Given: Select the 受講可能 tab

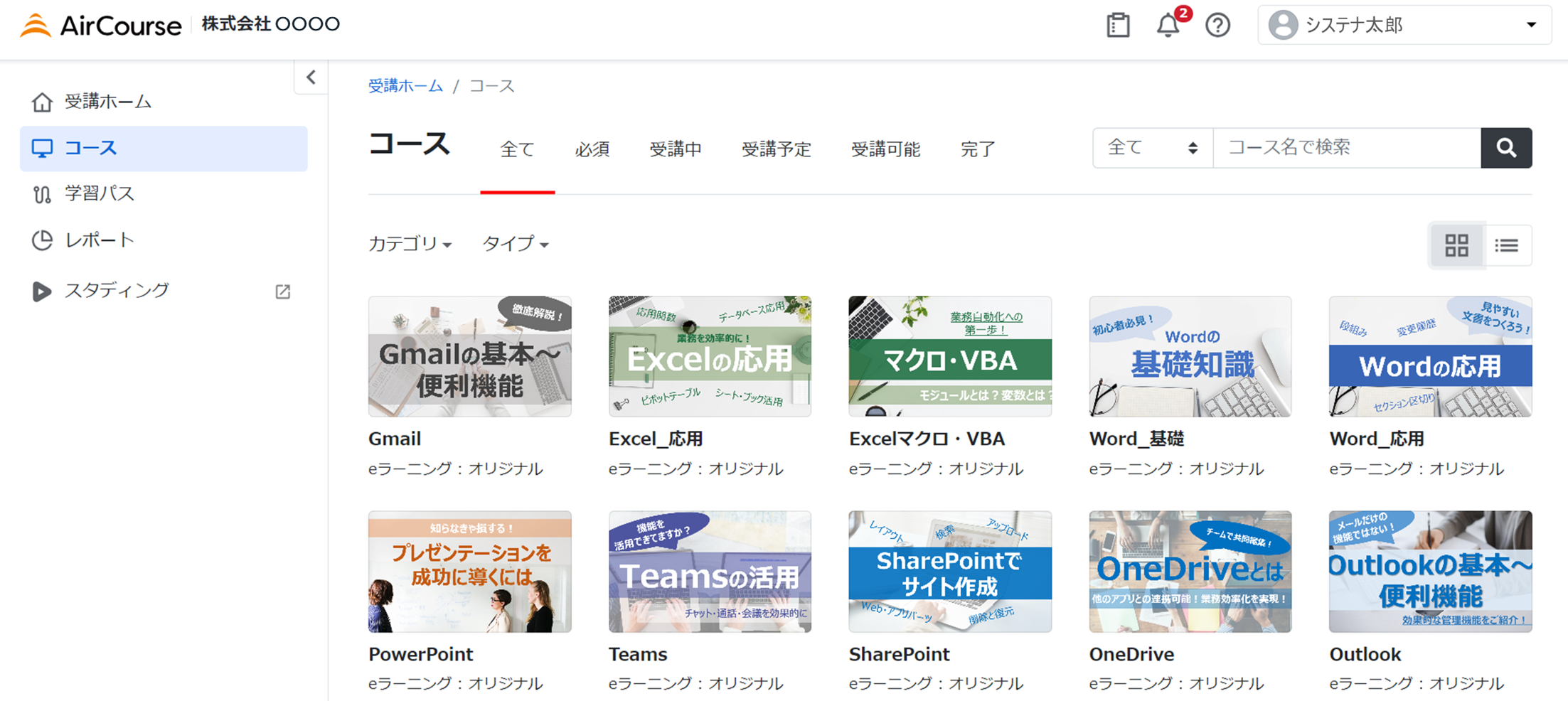Looking at the screenshot, I should coord(886,149).
